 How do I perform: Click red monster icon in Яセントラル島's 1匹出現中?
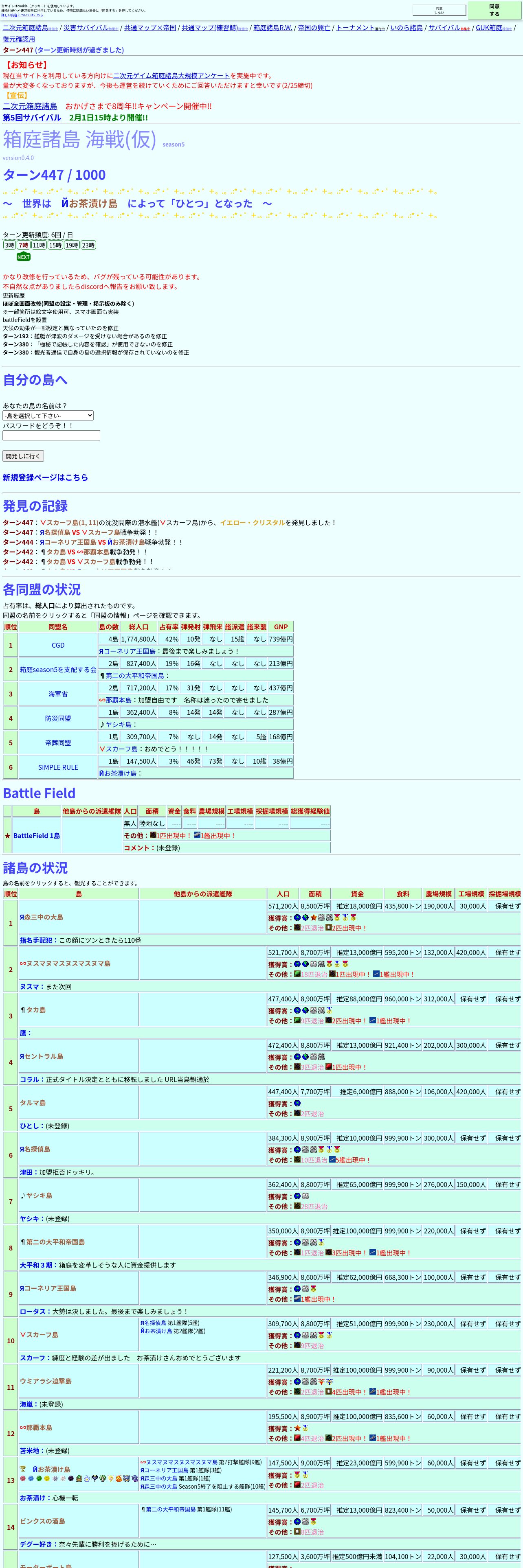pos(329,1067)
